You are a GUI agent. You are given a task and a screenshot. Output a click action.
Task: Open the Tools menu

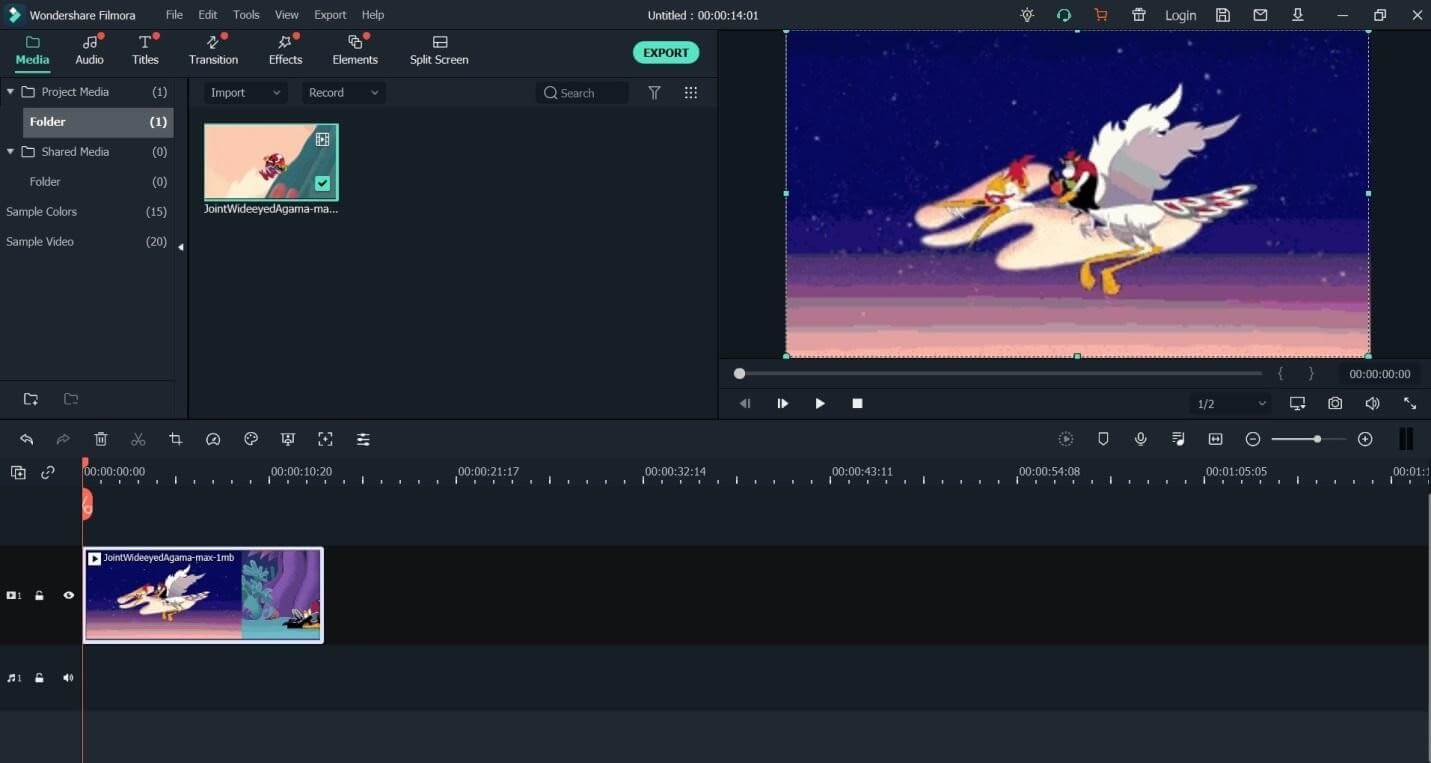[x=246, y=15]
